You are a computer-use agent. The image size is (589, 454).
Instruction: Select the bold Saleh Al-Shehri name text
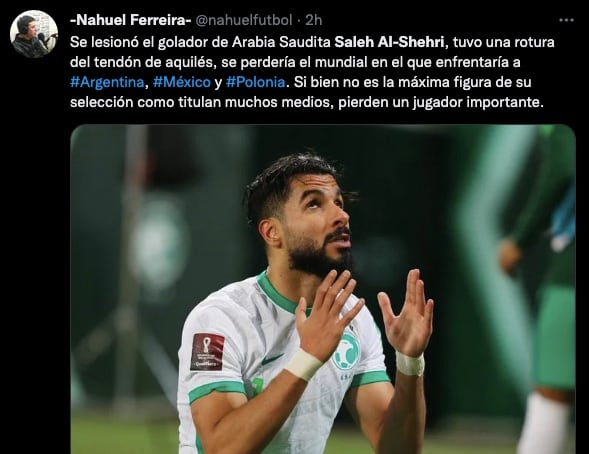click(389, 42)
